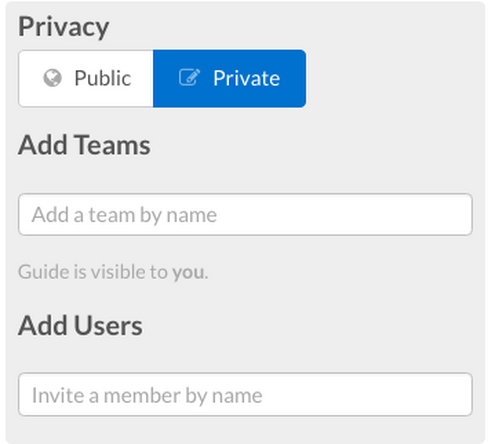
Task: Click the Add Teams heading
Action: [x=84, y=145]
